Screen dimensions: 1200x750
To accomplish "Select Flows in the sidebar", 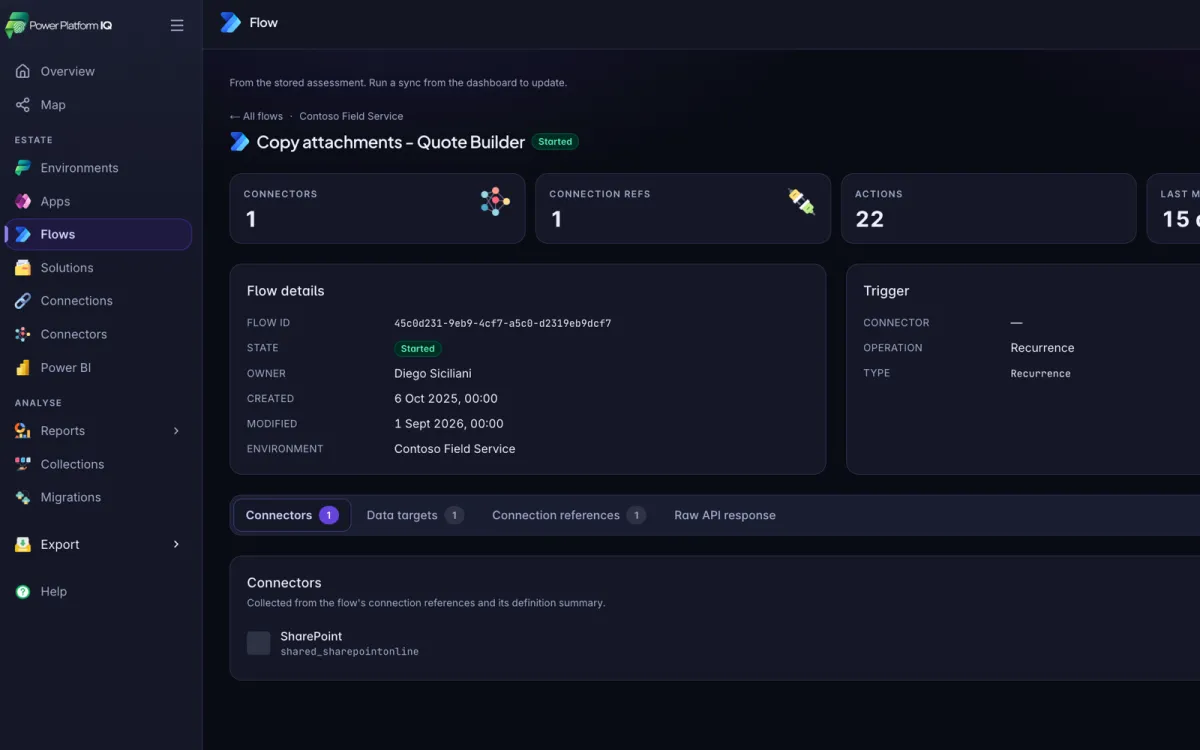I will pyautogui.click(x=98, y=234).
